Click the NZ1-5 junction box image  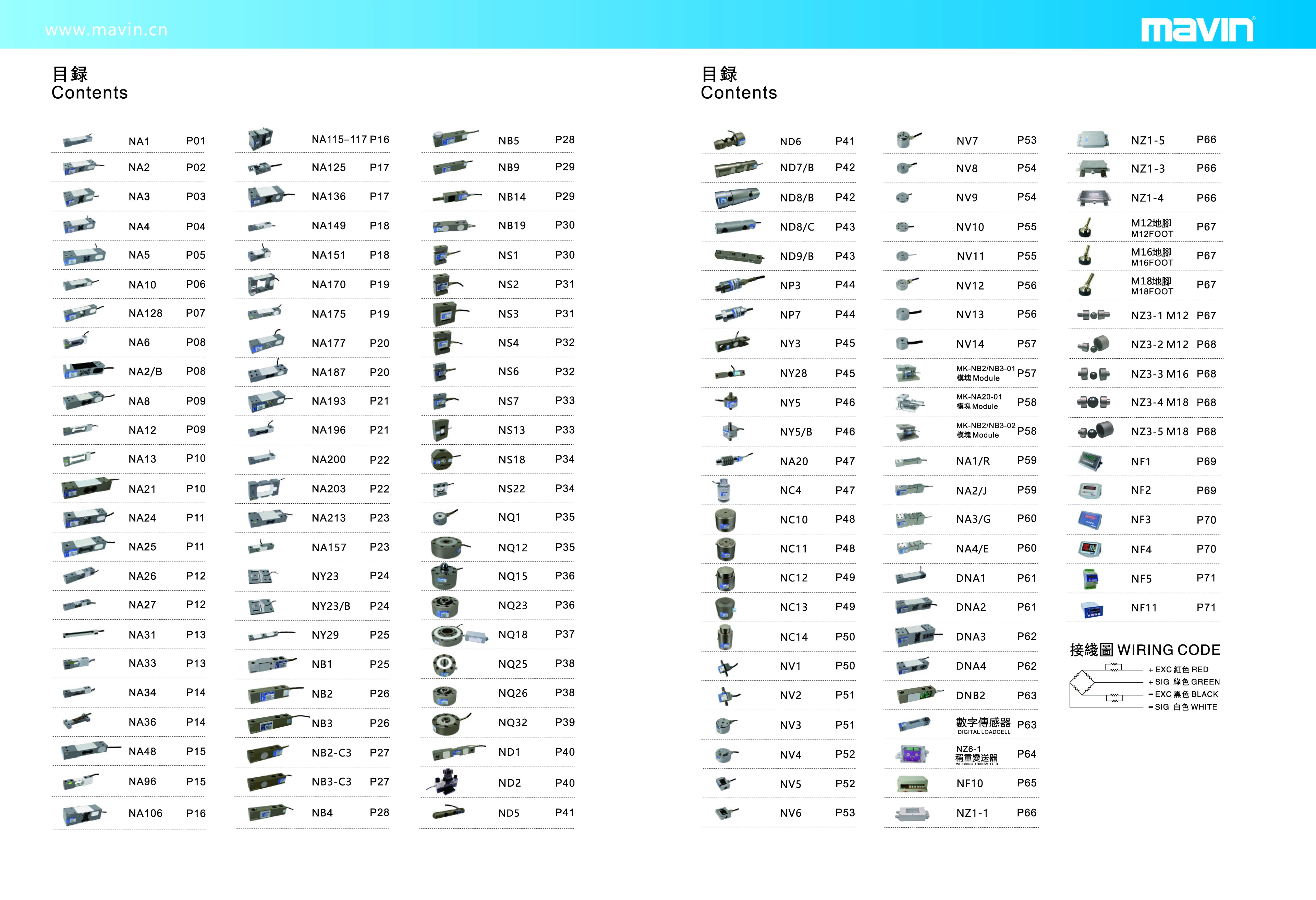pyautogui.click(x=1092, y=139)
